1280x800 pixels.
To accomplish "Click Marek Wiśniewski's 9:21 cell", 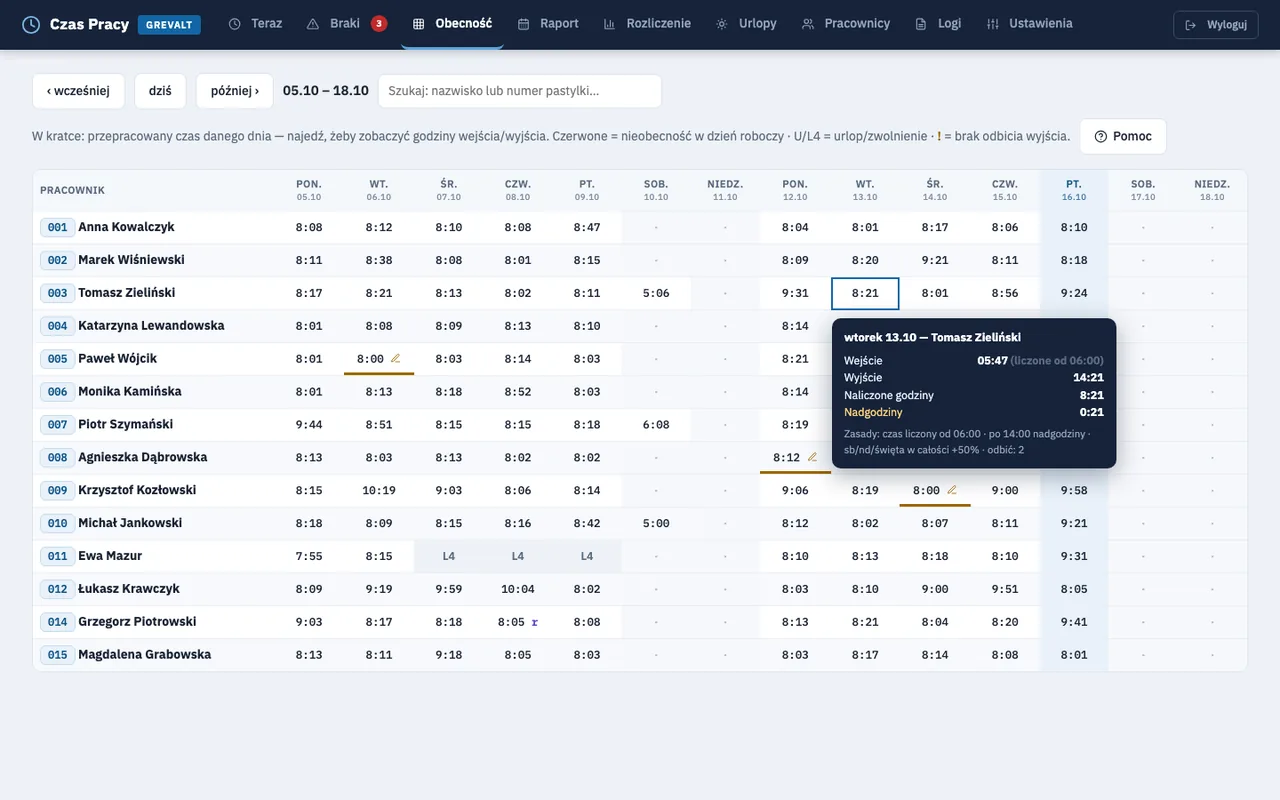I will click(935, 261).
